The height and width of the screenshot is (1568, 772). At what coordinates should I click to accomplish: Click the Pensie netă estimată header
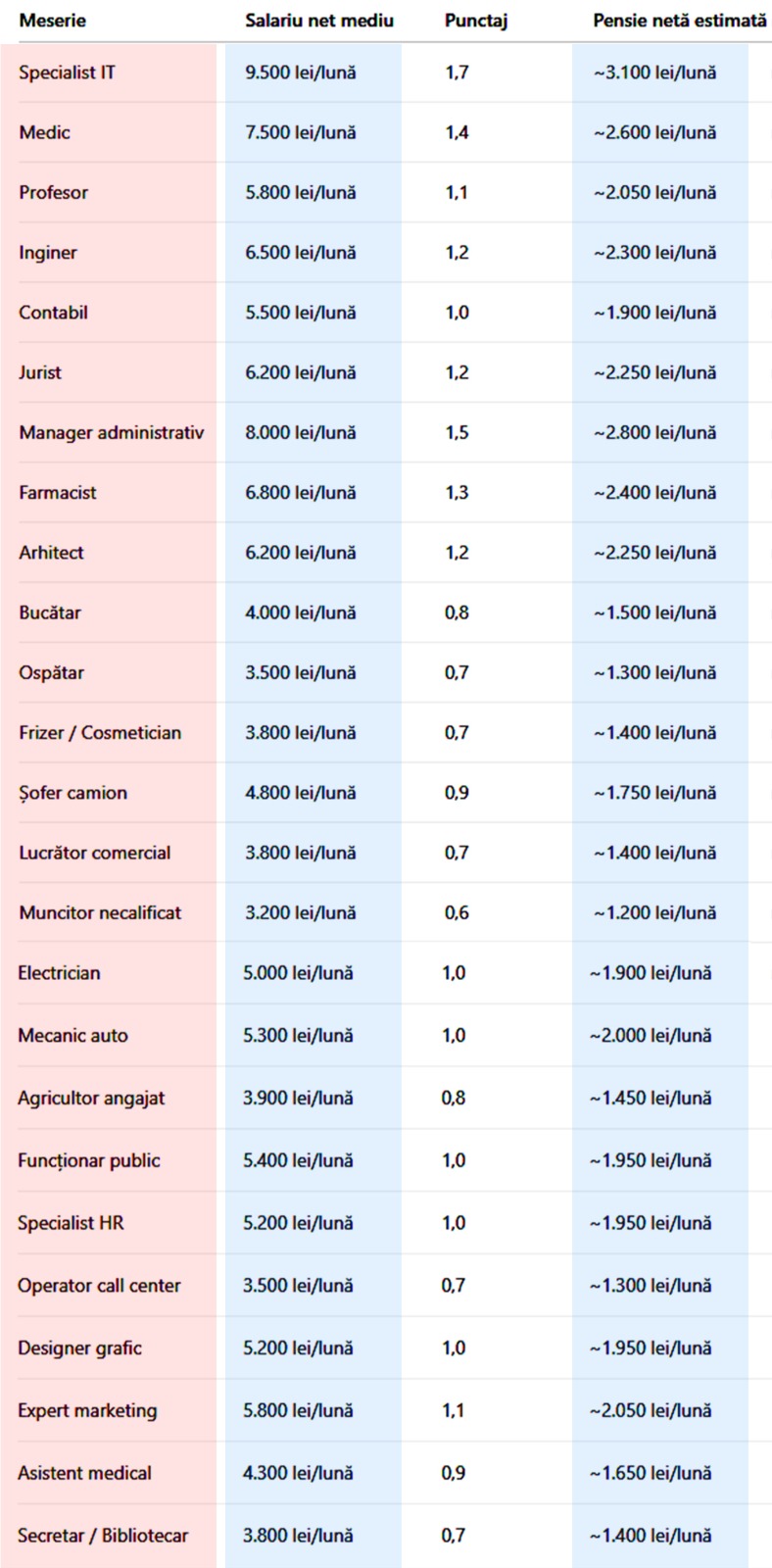pos(679,21)
